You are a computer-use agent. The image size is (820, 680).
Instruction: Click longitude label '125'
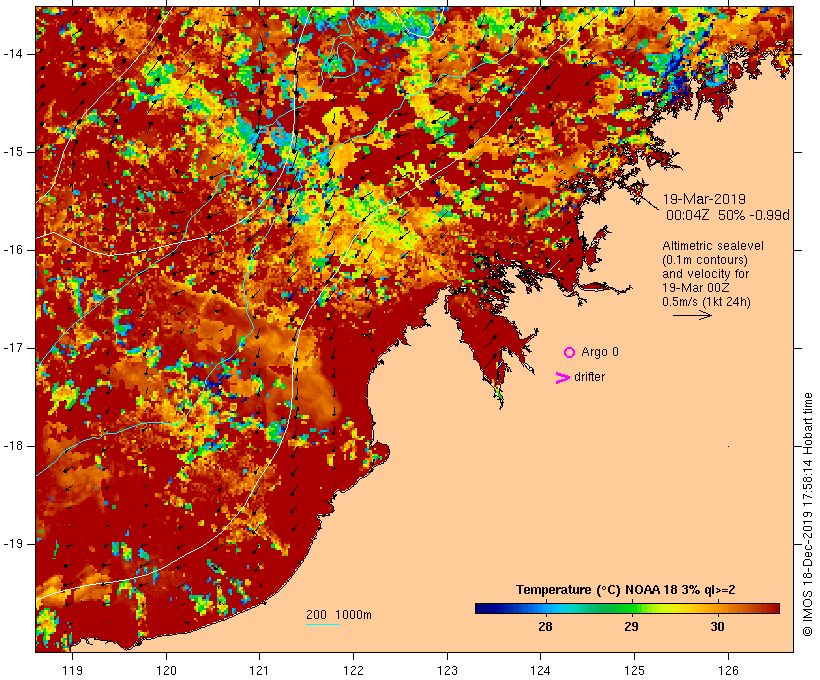[x=634, y=670]
